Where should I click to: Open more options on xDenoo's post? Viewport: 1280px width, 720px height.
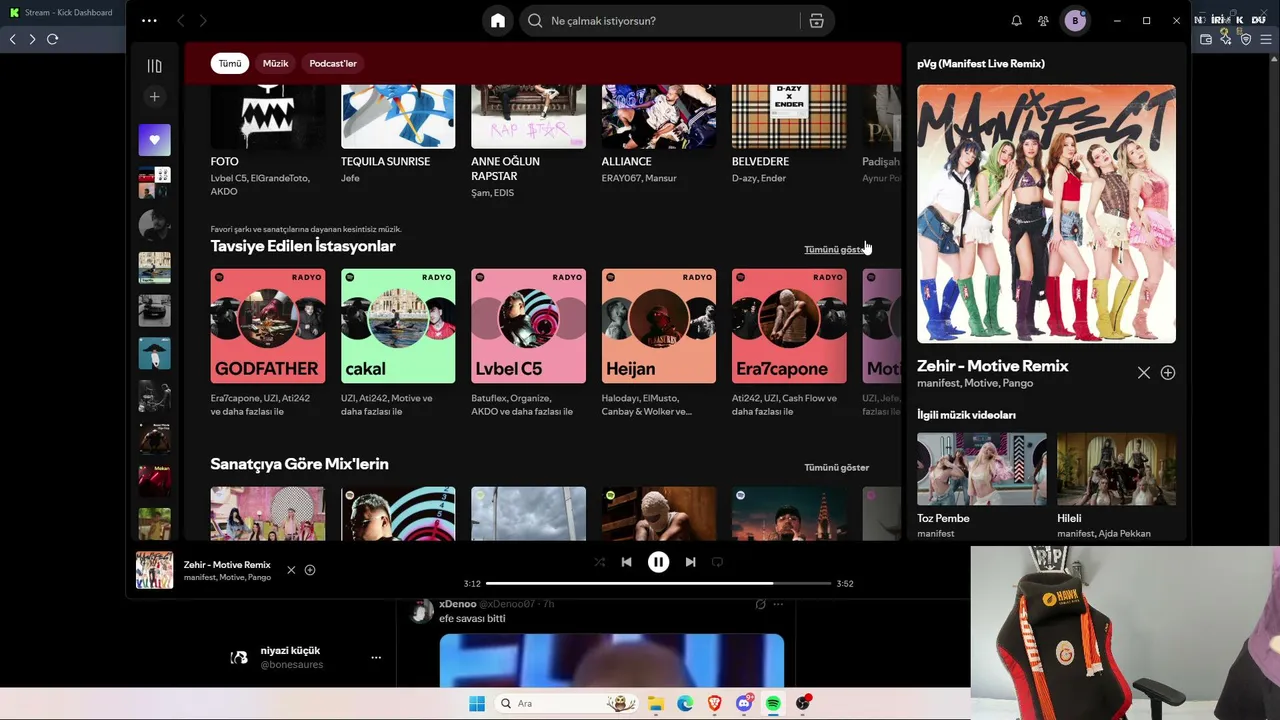coord(778,604)
